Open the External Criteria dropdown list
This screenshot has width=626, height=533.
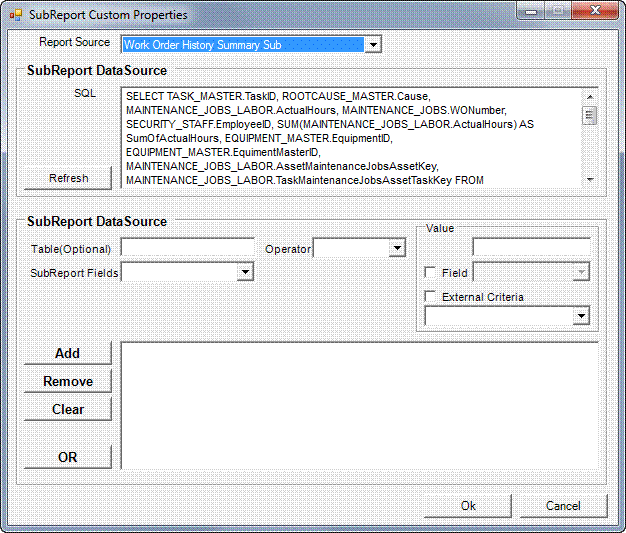(581, 317)
